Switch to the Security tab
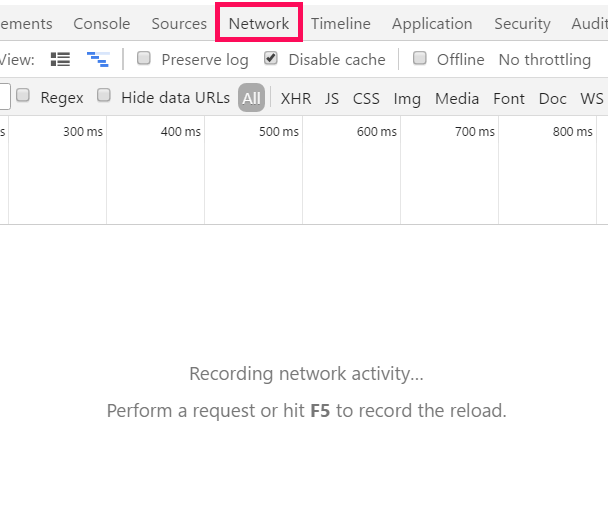The image size is (608, 525). 522,24
